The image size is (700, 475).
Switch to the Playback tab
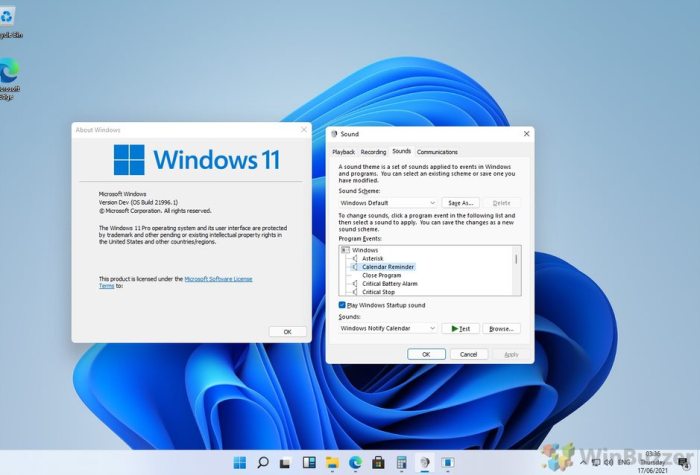343,152
